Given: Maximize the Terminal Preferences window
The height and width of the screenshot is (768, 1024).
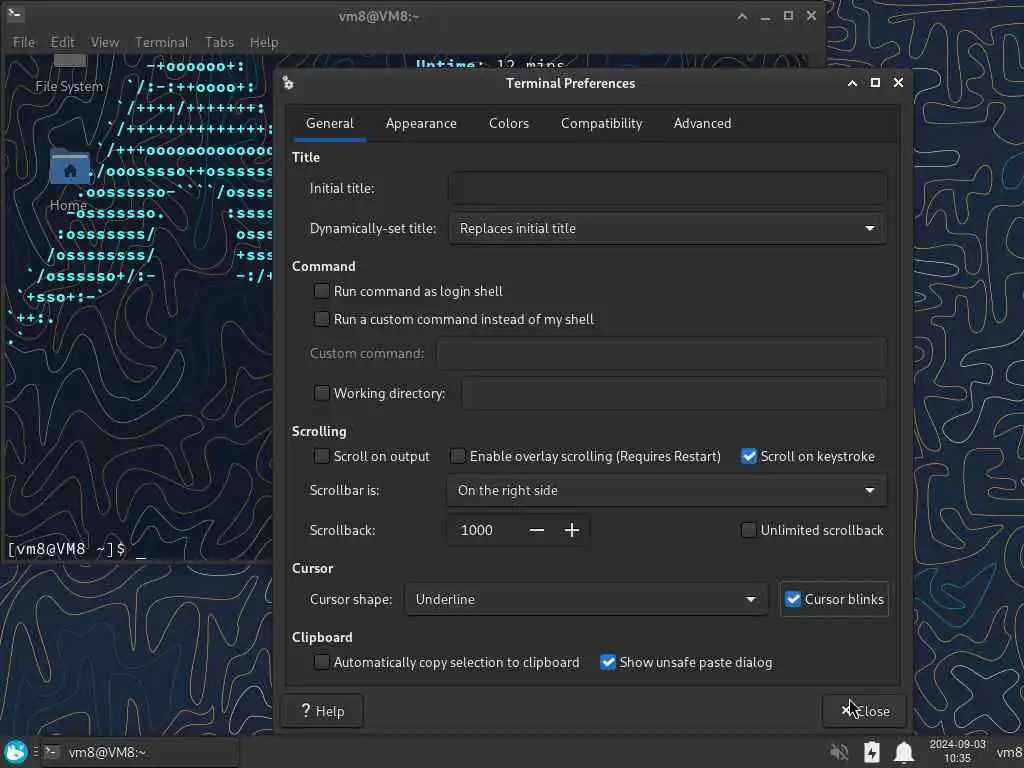Looking at the screenshot, I should pyautogui.click(x=875, y=82).
